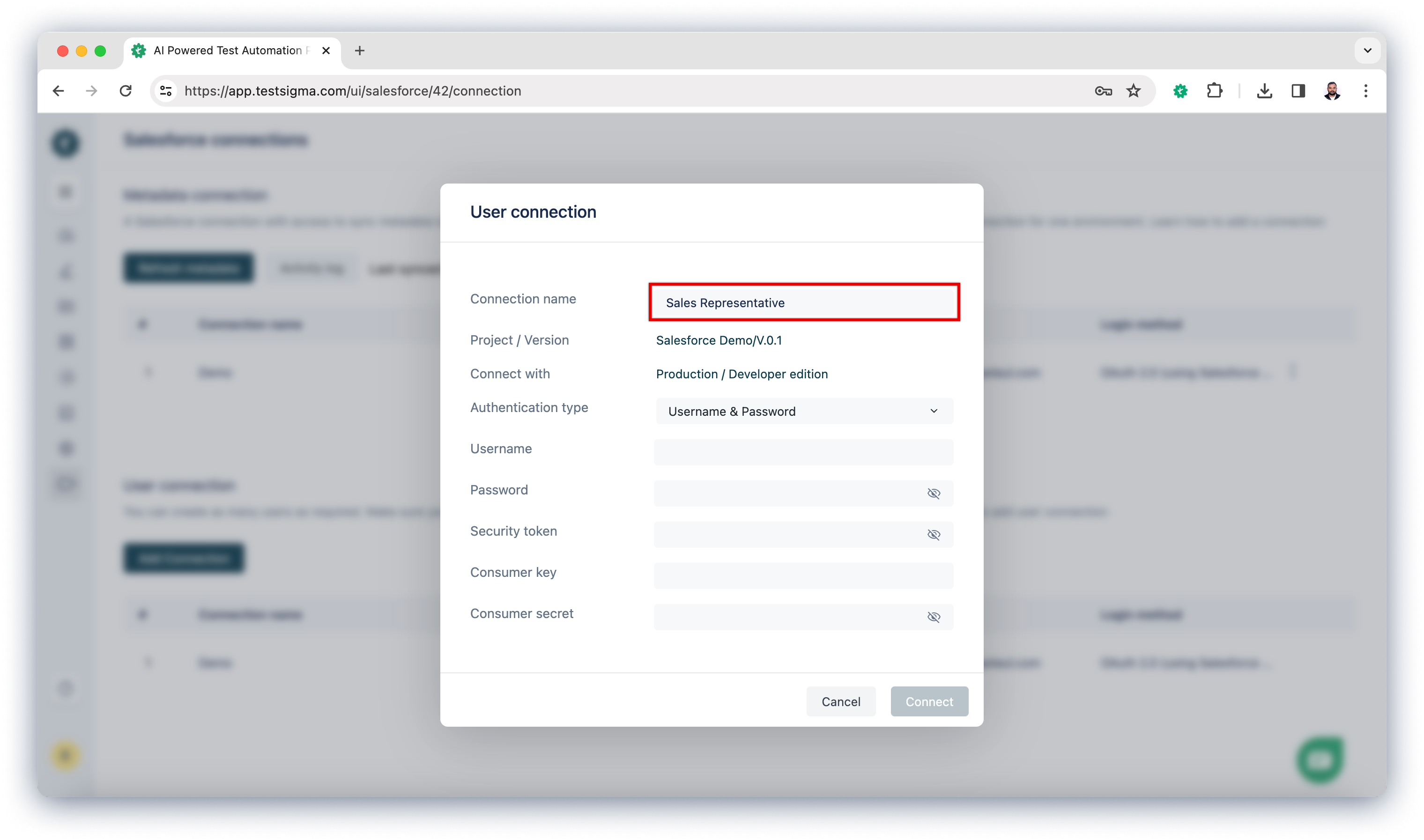1424x840 pixels.
Task: Click Production / Developer edition text
Action: pyautogui.click(x=742, y=374)
